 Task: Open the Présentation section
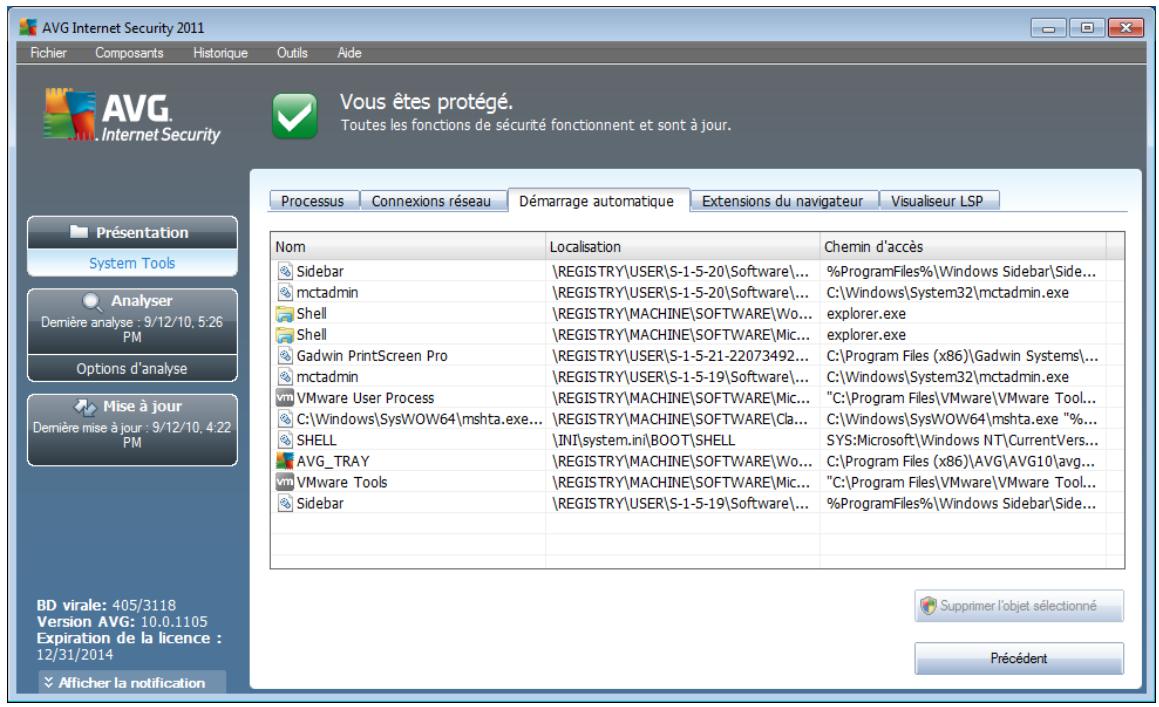pos(132,232)
